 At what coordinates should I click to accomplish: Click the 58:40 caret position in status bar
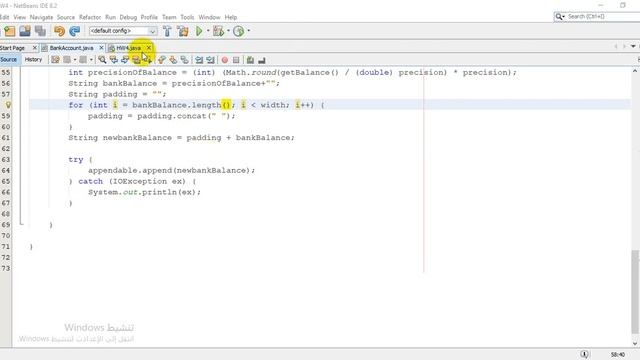(x=618, y=355)
